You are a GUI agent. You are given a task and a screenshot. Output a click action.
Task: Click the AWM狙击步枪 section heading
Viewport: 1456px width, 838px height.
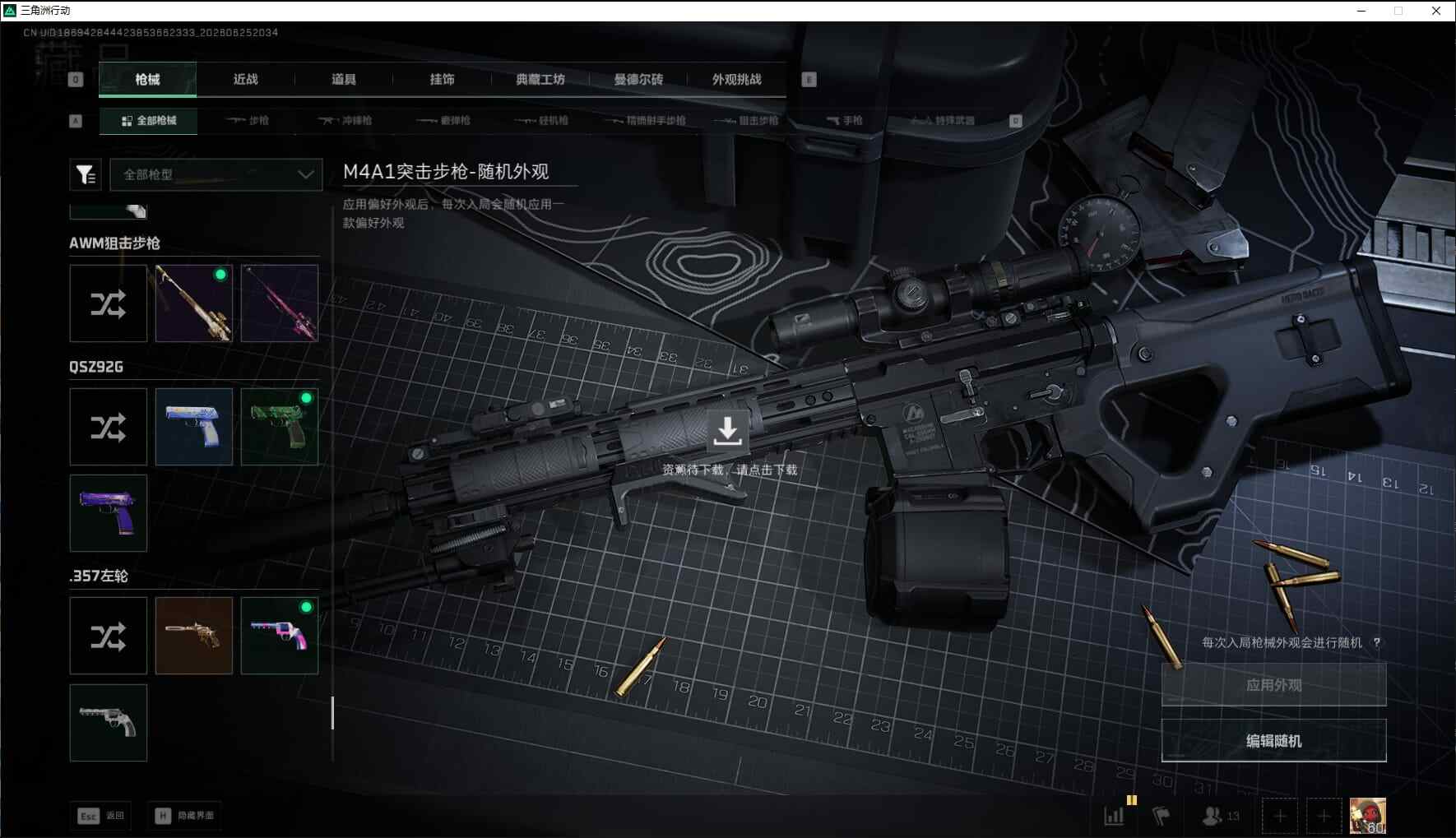click(115, 243)
